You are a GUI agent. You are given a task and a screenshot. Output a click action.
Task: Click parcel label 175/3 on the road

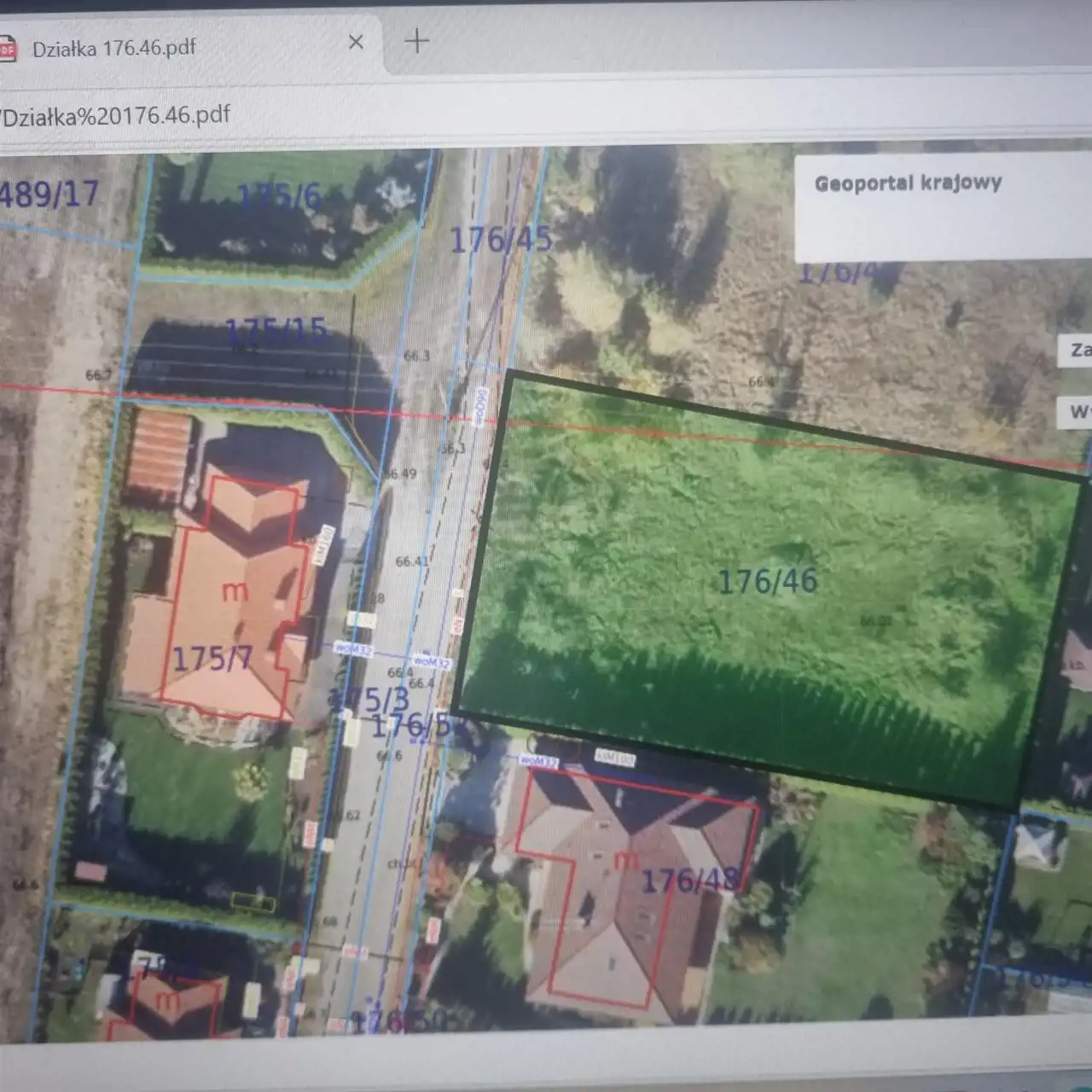tap(373, 700)
